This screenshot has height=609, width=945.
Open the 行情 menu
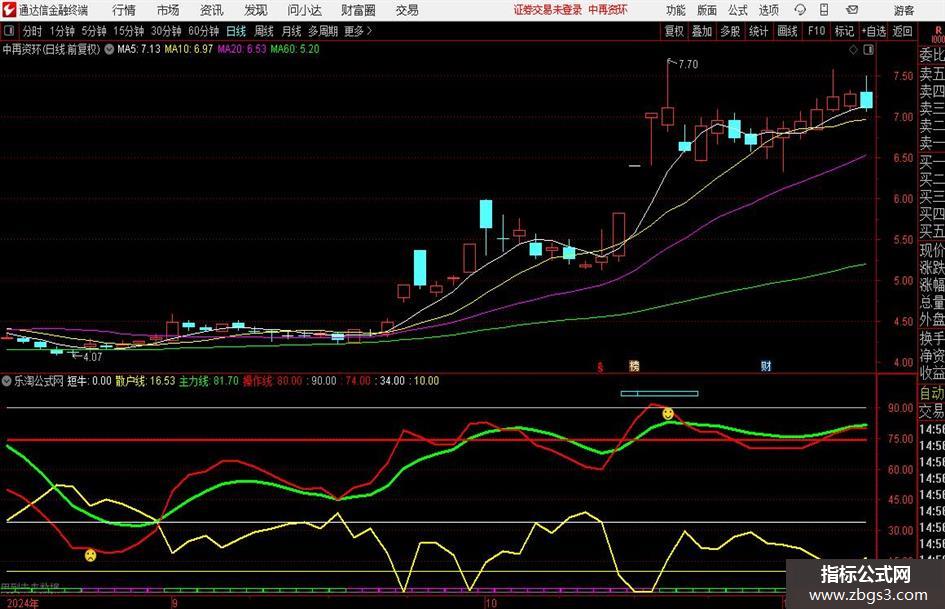[124, 10]
